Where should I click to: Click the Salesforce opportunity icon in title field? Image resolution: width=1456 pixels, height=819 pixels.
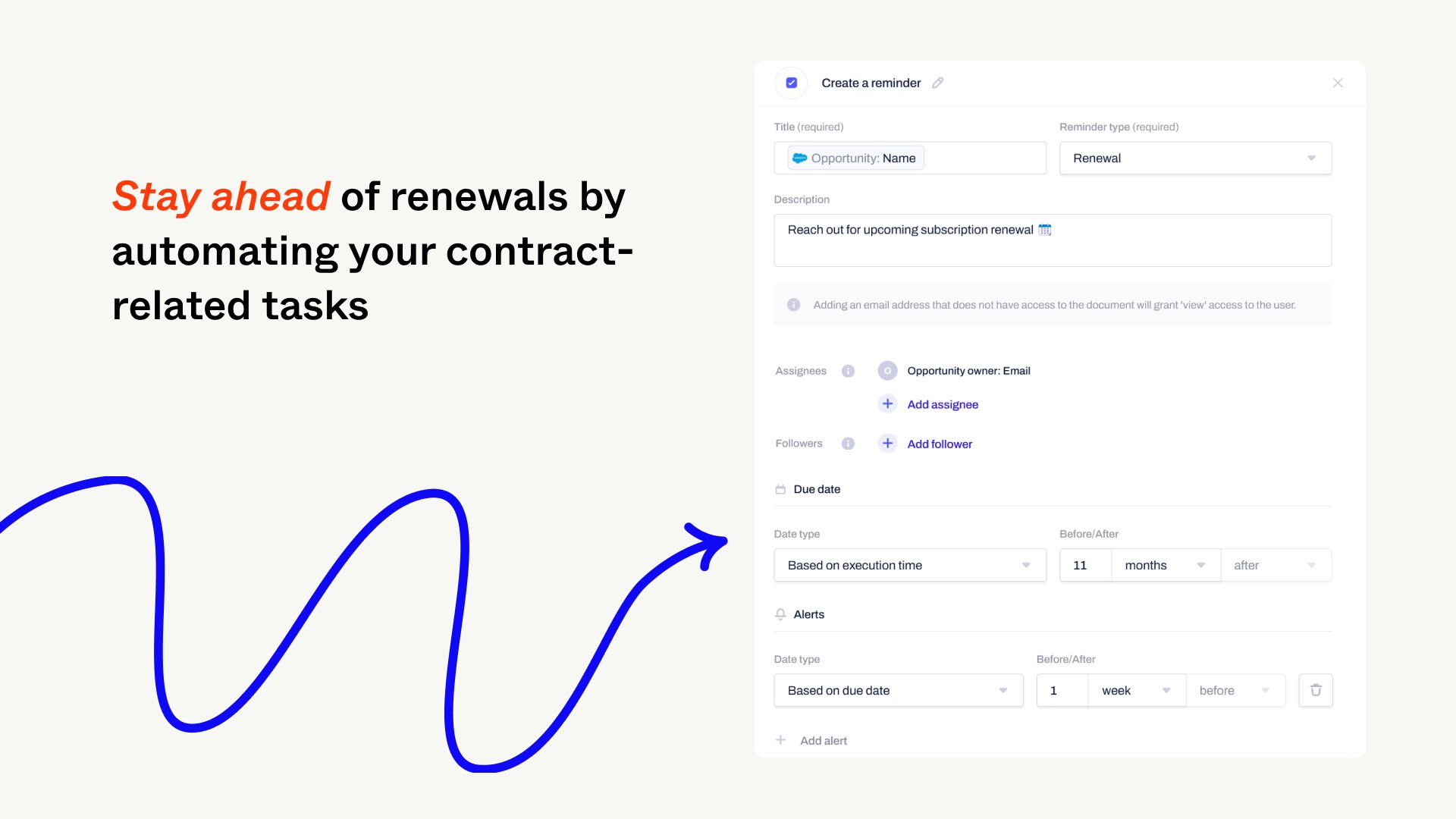pos(799,158)
